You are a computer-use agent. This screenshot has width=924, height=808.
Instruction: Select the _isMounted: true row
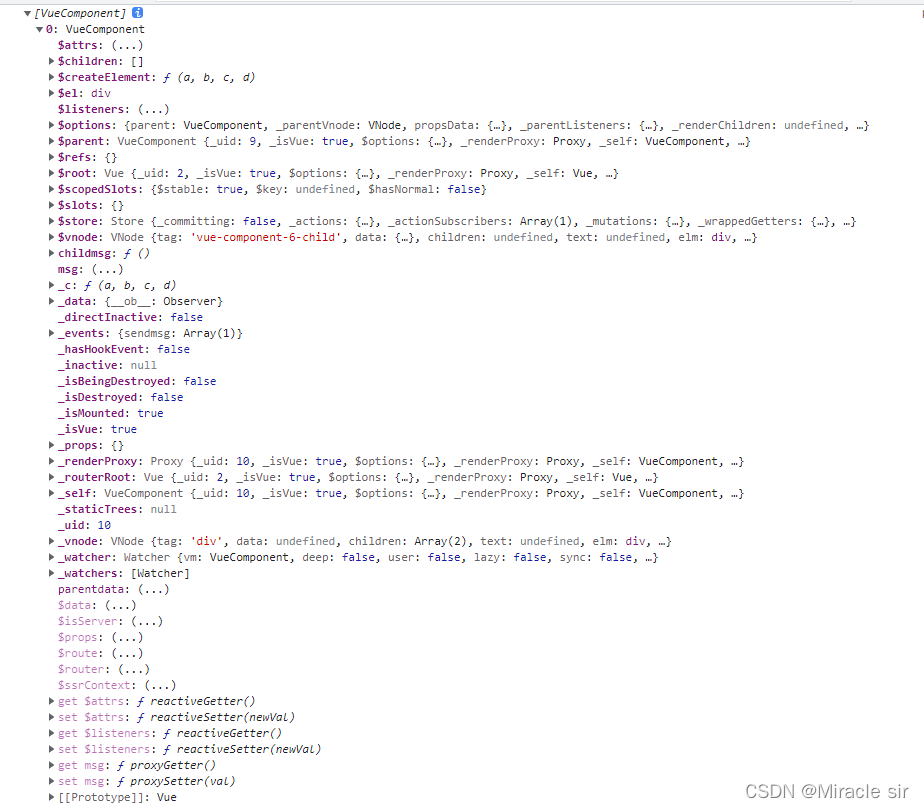(x=110, y=413)
